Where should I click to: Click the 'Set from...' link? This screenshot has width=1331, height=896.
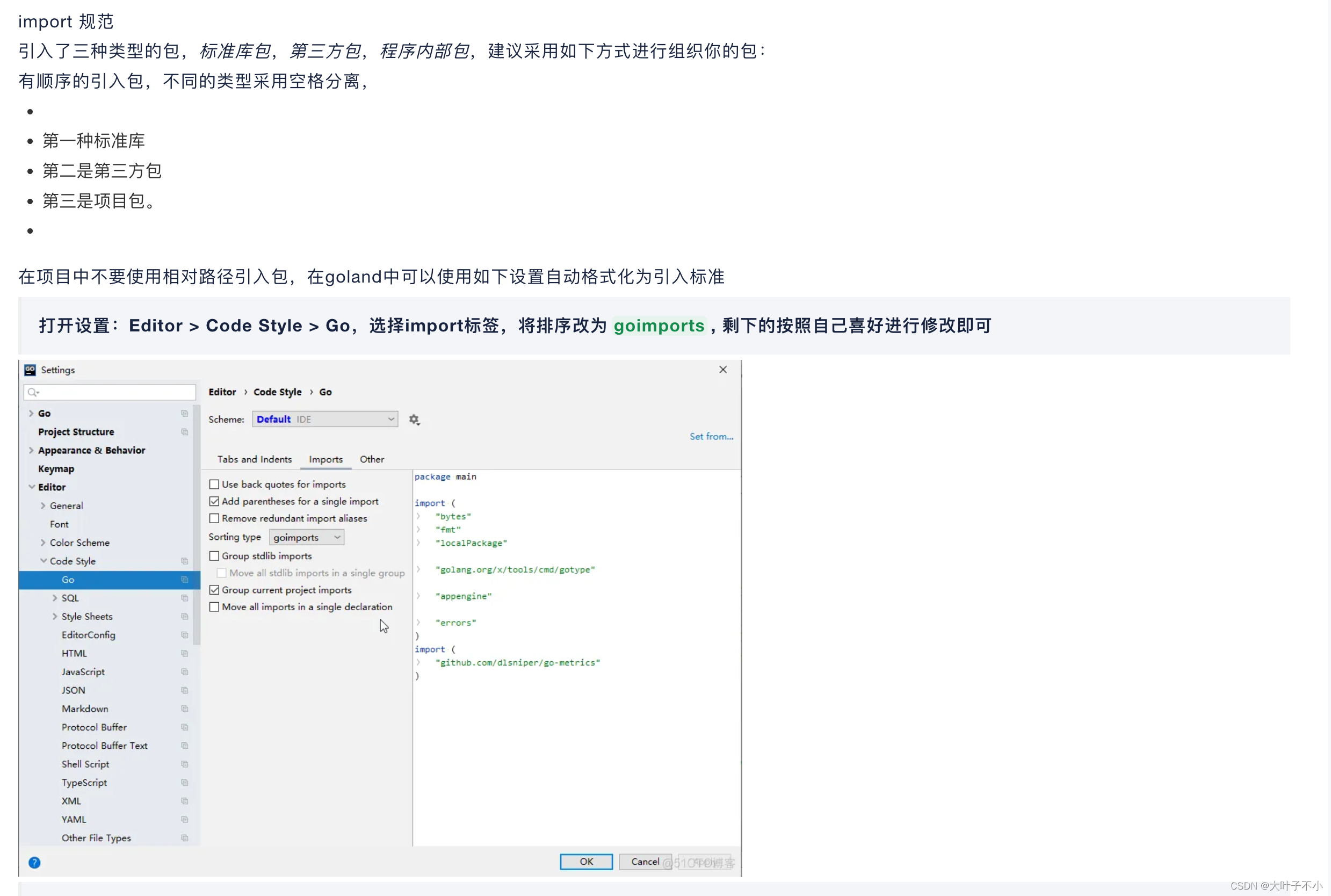[711, 436]
